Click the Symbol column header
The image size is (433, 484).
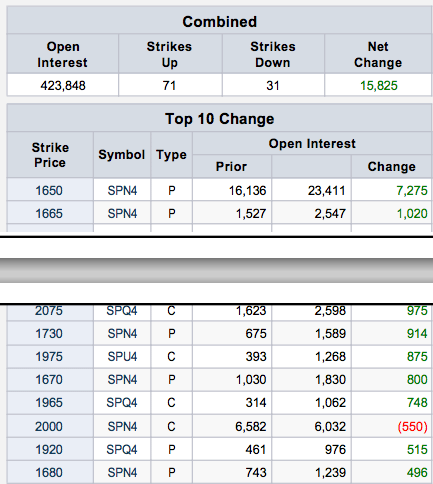coord(122,155)
